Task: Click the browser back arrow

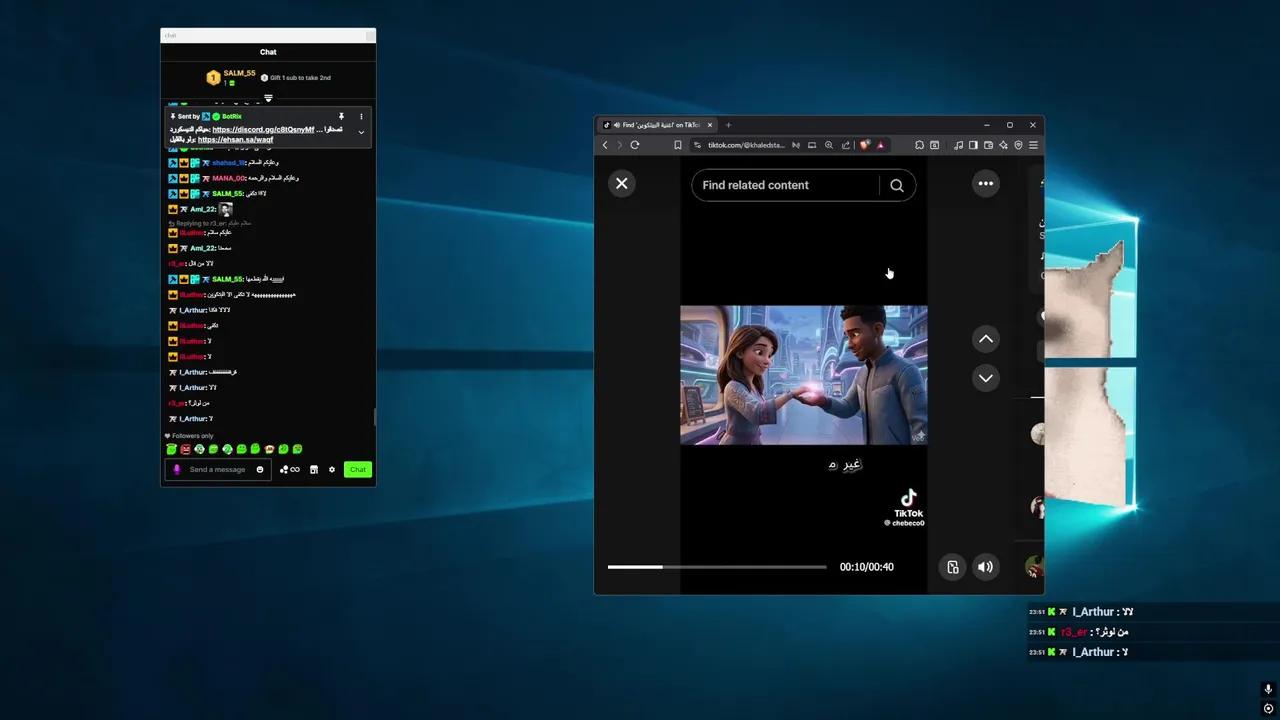Action: [x=605, y=145]
